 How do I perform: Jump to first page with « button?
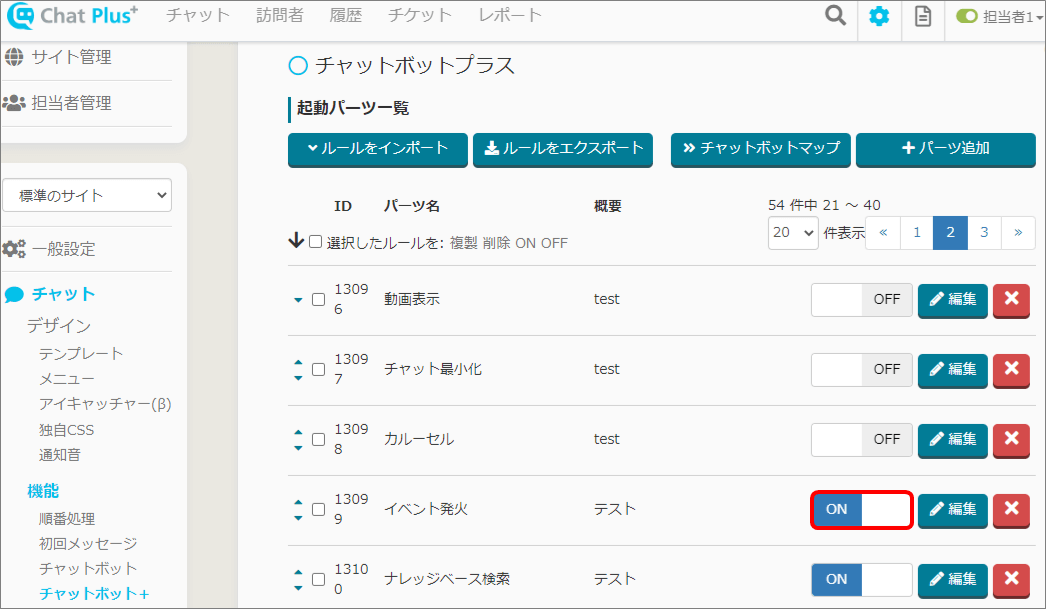pos(883,233)
